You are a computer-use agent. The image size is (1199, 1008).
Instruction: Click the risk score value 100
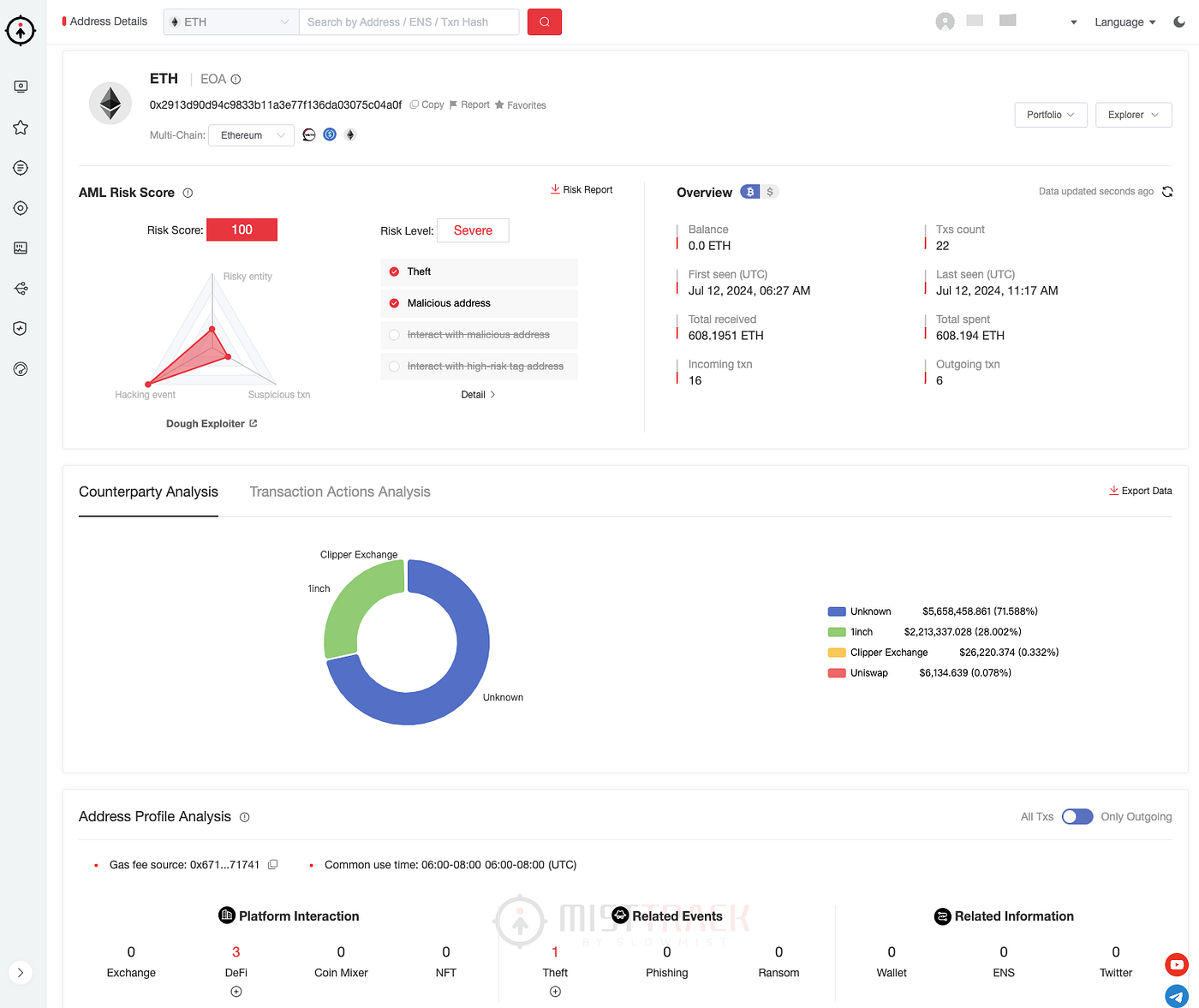pos(242,230)
